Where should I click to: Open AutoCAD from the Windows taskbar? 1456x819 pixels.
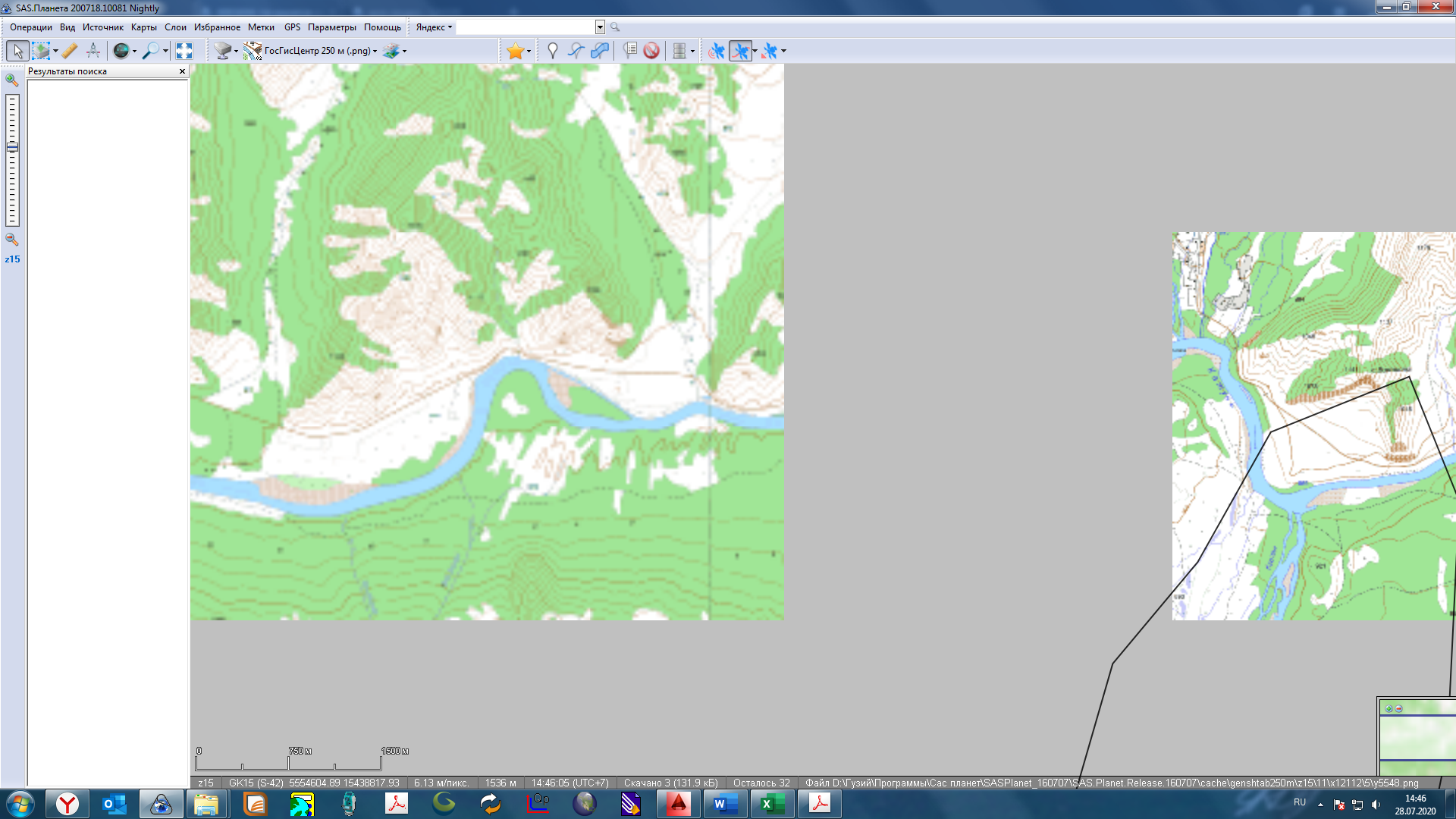(678, 803)
